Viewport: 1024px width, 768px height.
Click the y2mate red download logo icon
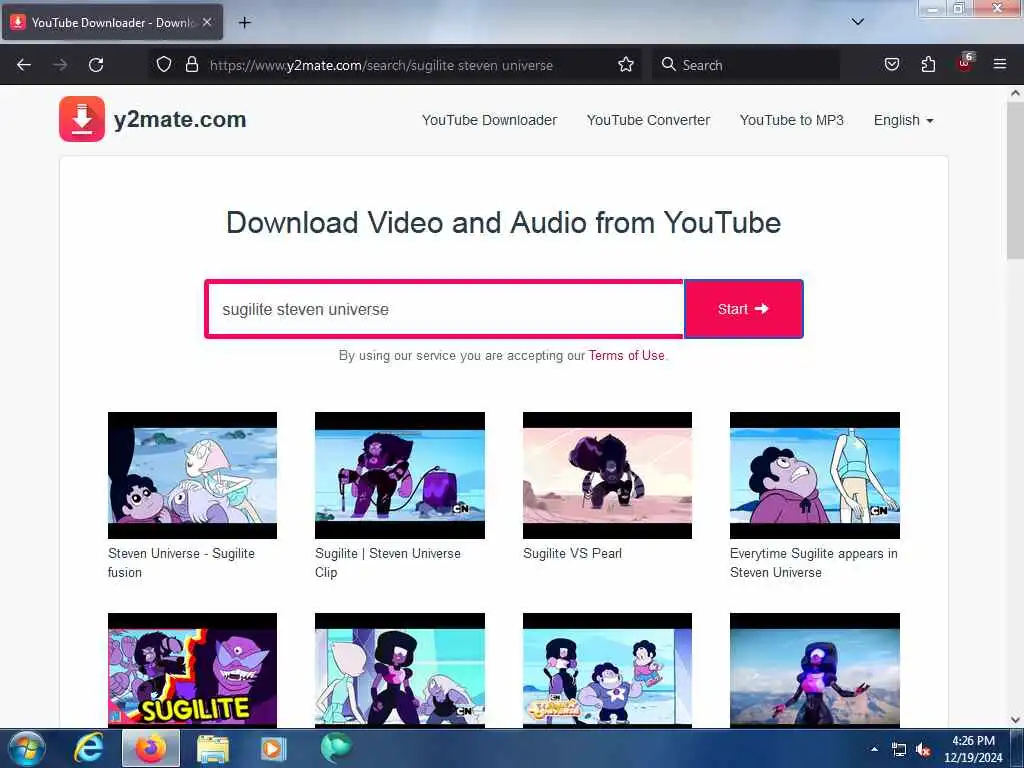pos(82,119)
